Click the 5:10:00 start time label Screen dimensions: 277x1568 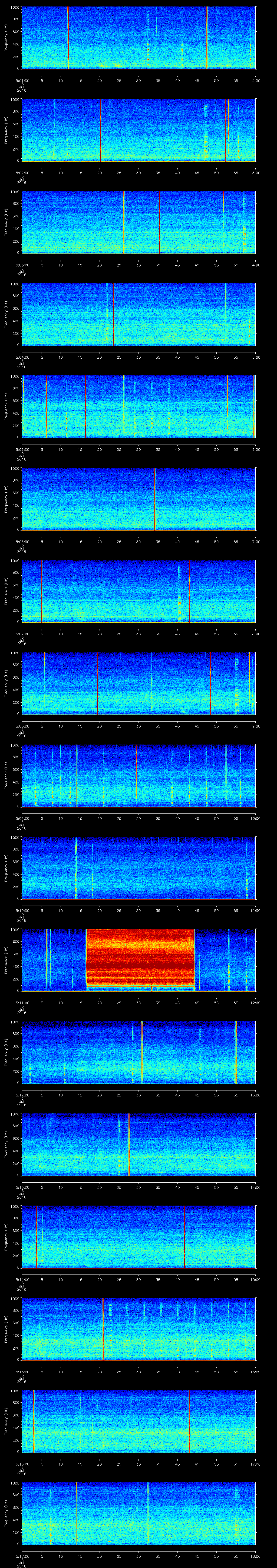coord(22,910)
